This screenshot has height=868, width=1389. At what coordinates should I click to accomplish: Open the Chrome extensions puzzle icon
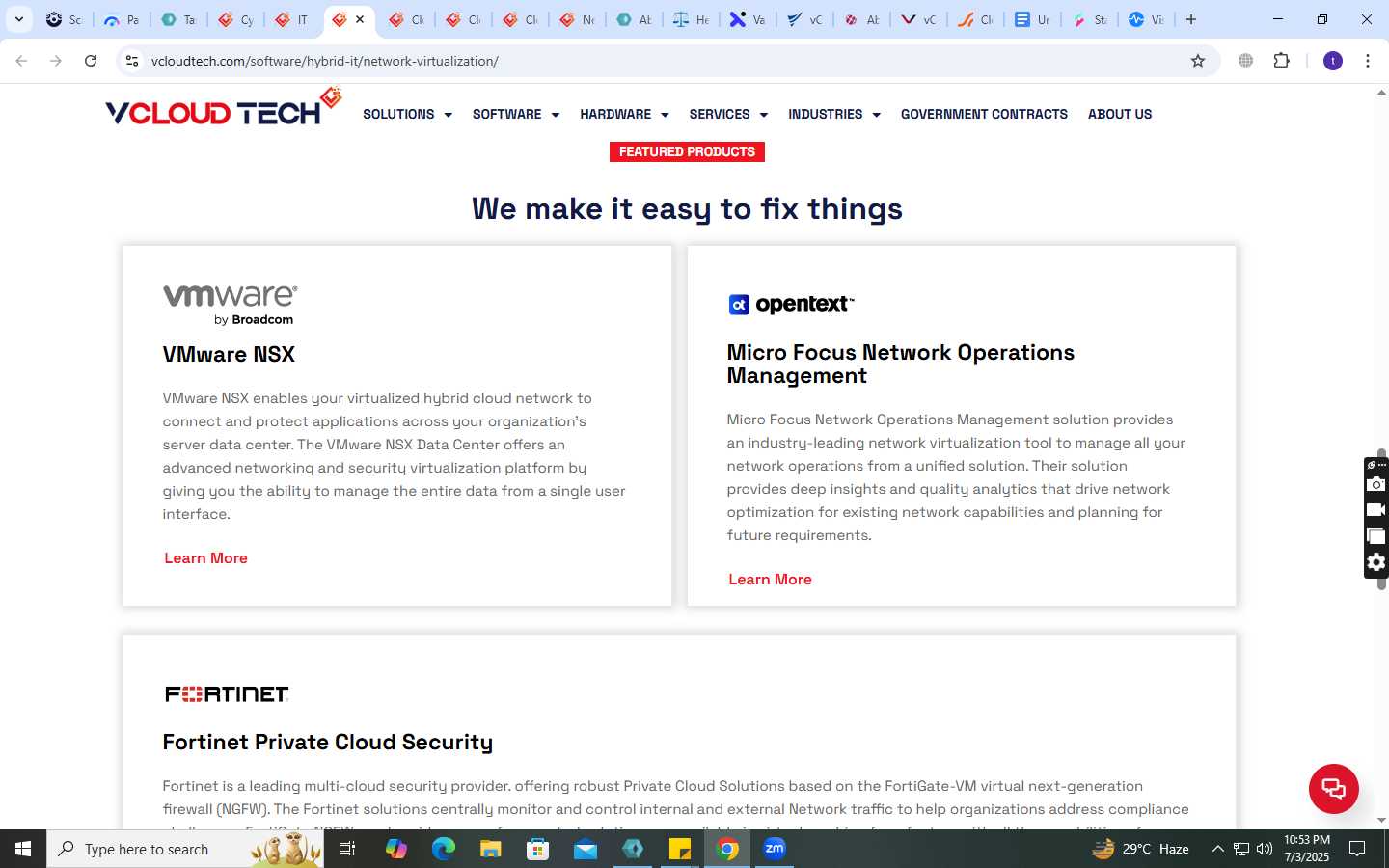[1281, 61]
